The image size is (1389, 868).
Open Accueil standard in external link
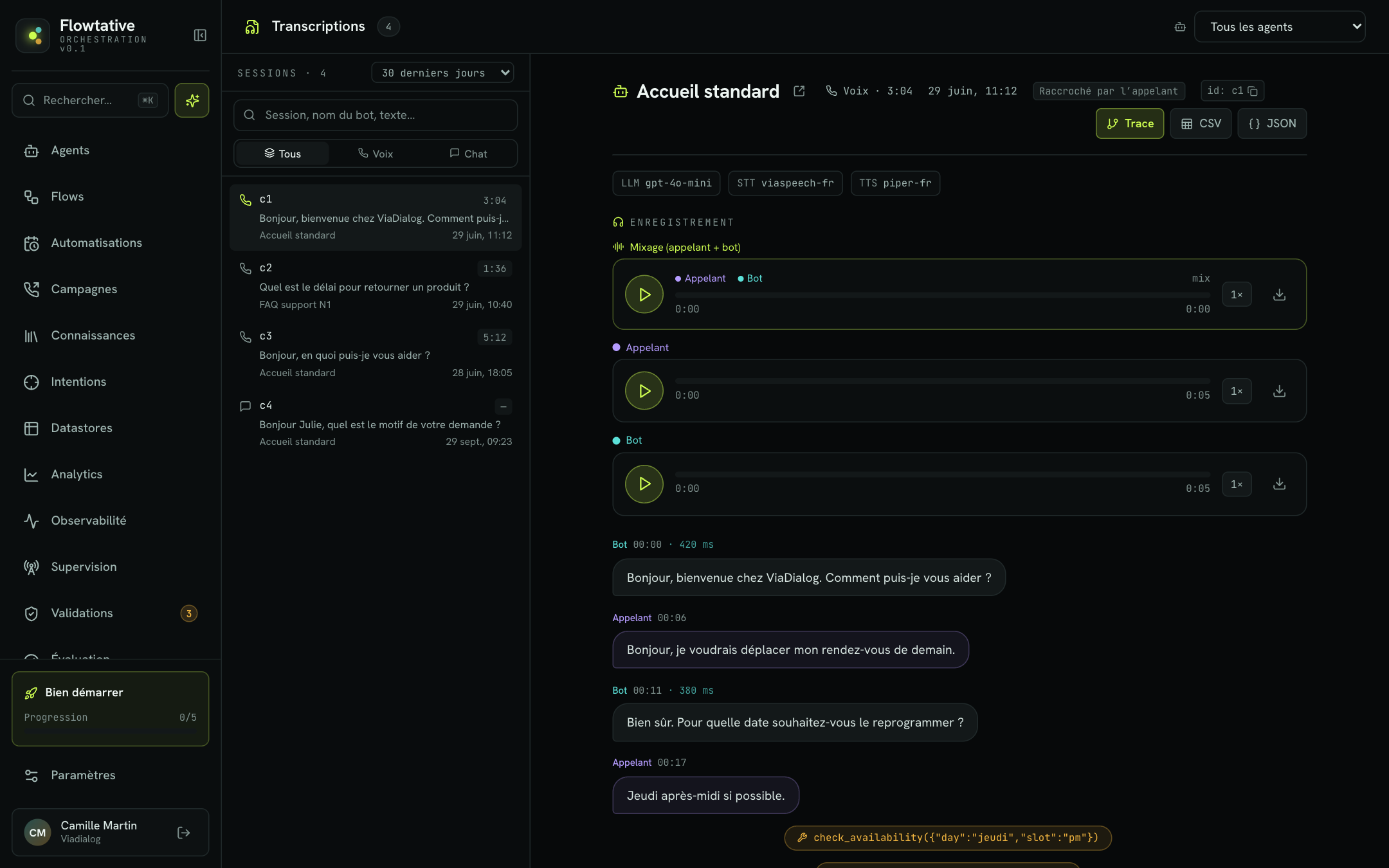click(x=799, y=91)
